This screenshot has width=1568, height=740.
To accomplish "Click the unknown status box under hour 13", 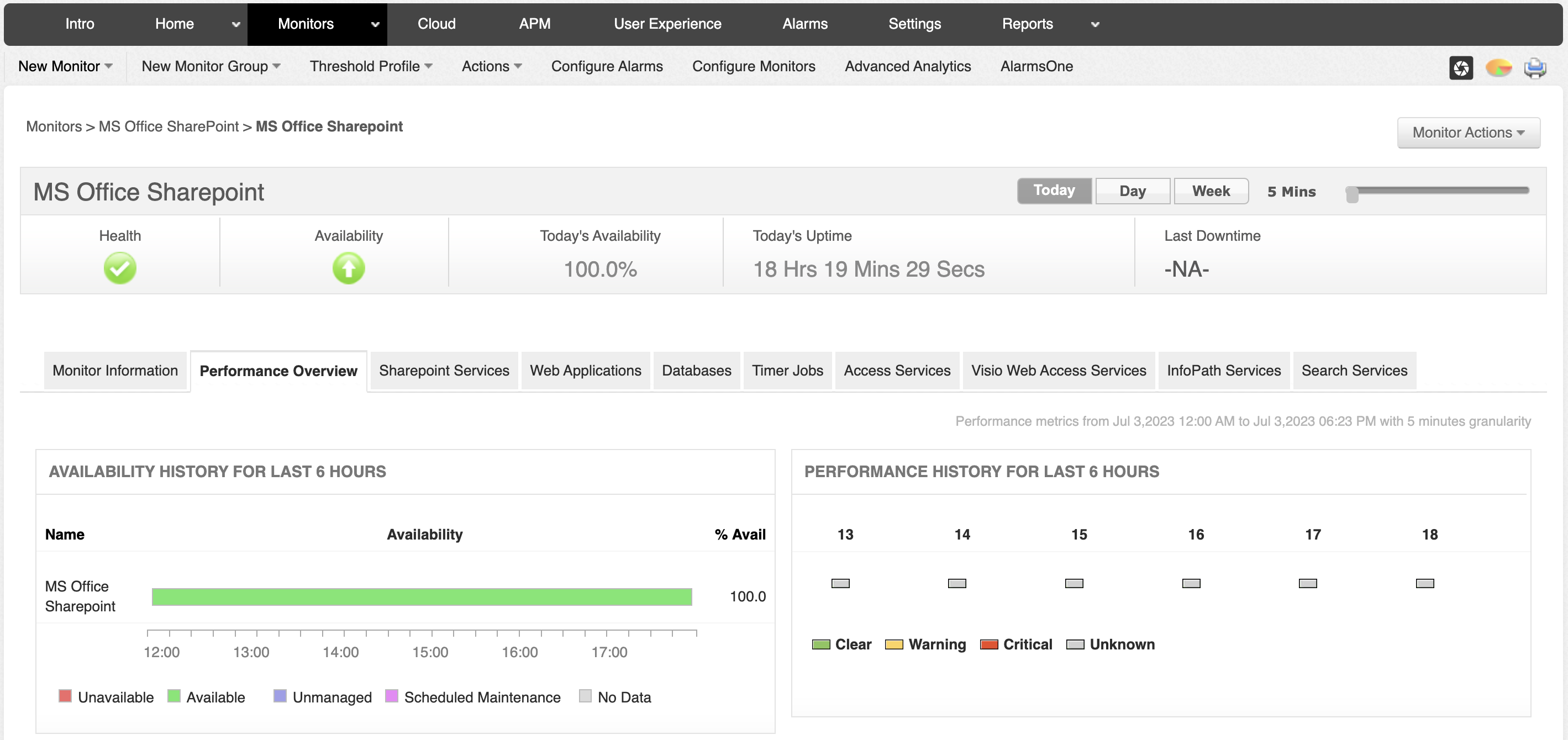I will [x=840, y=583].
